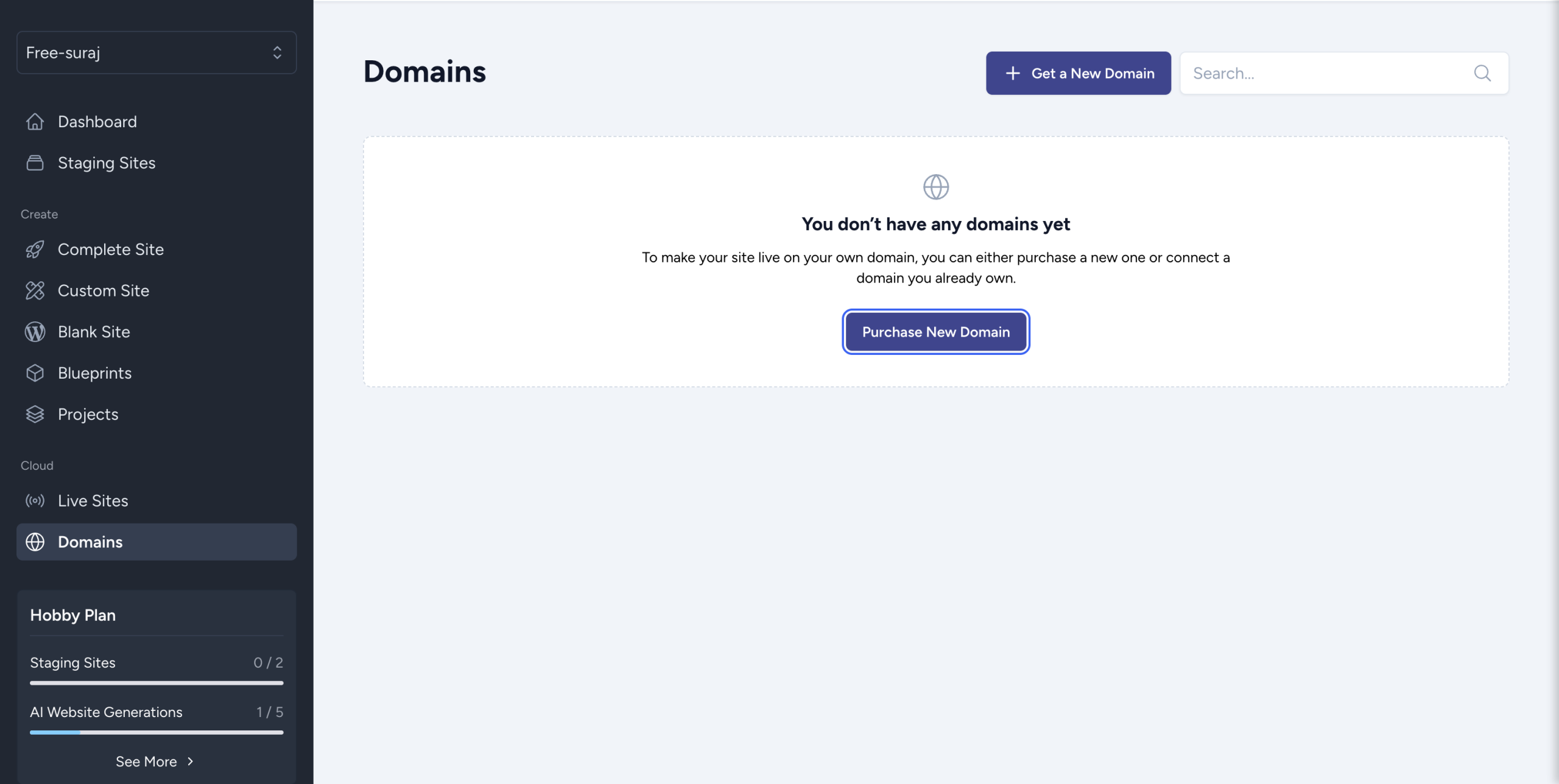Click the Complete Site rocket icon
Screen dimensions: 1559x784
coord(35,250)
